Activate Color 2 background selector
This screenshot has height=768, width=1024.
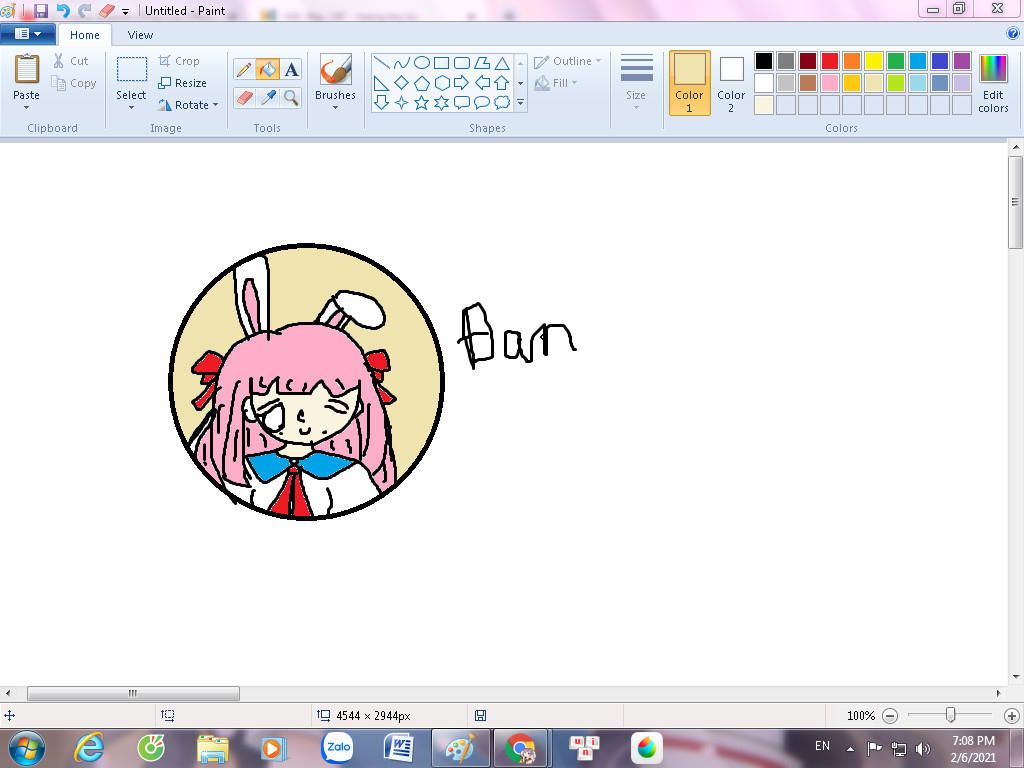click(731, 84)
